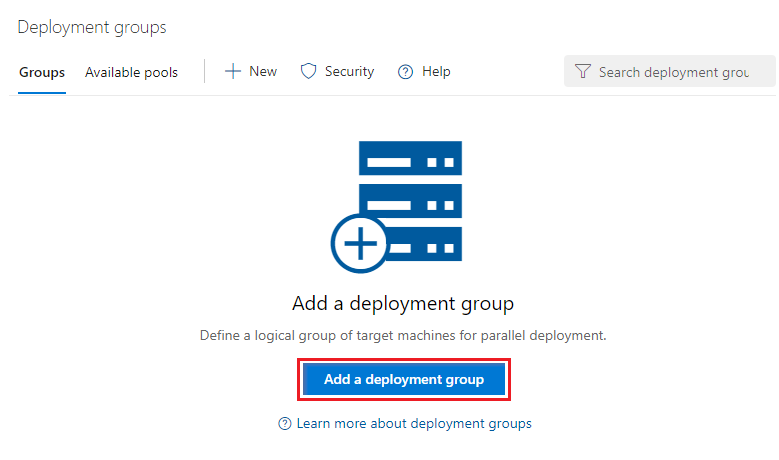Screen dimensions: 779x460
Task: Switch to the Groups tab
Action: coord(42,72)
